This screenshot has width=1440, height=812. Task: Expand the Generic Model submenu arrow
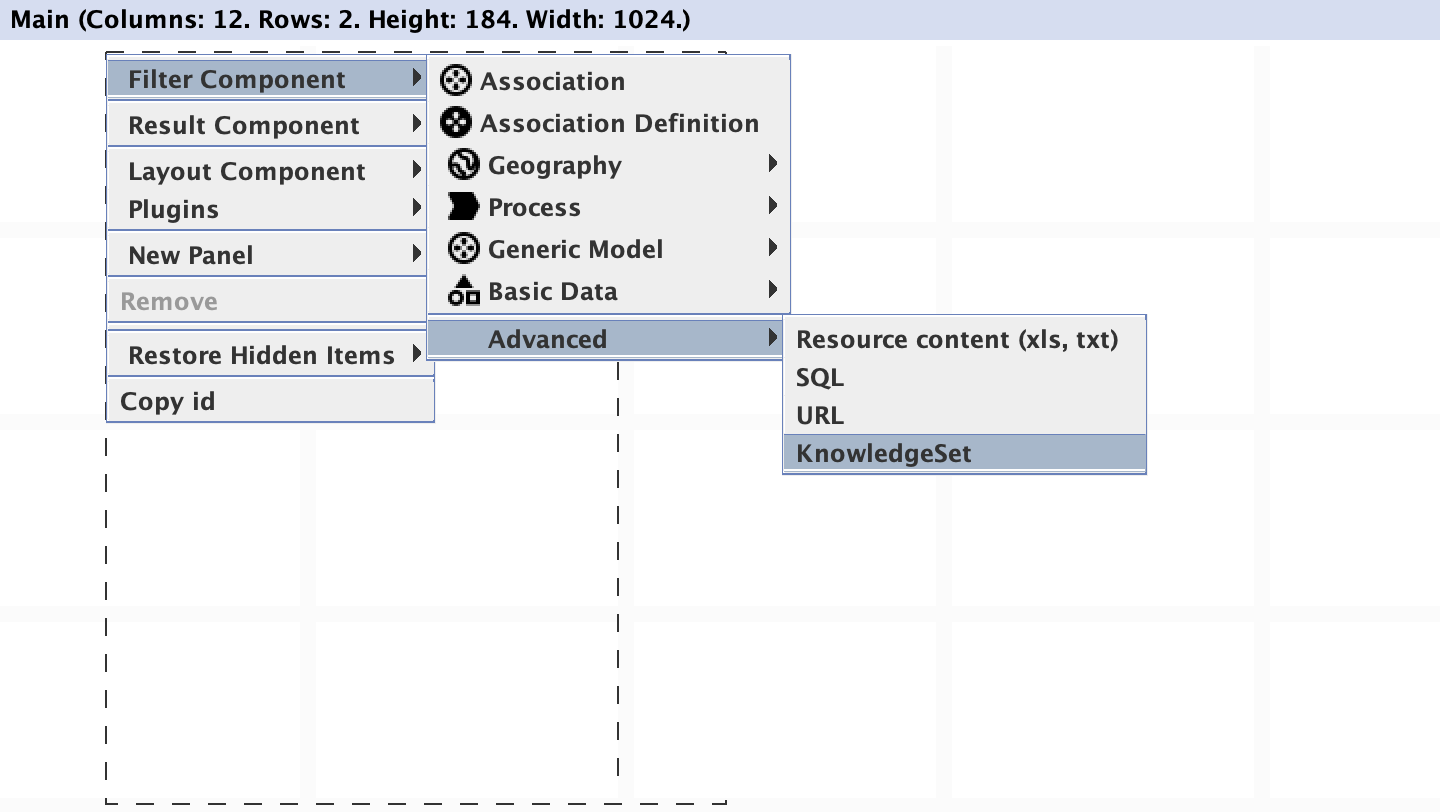click(x=772, y=248)
